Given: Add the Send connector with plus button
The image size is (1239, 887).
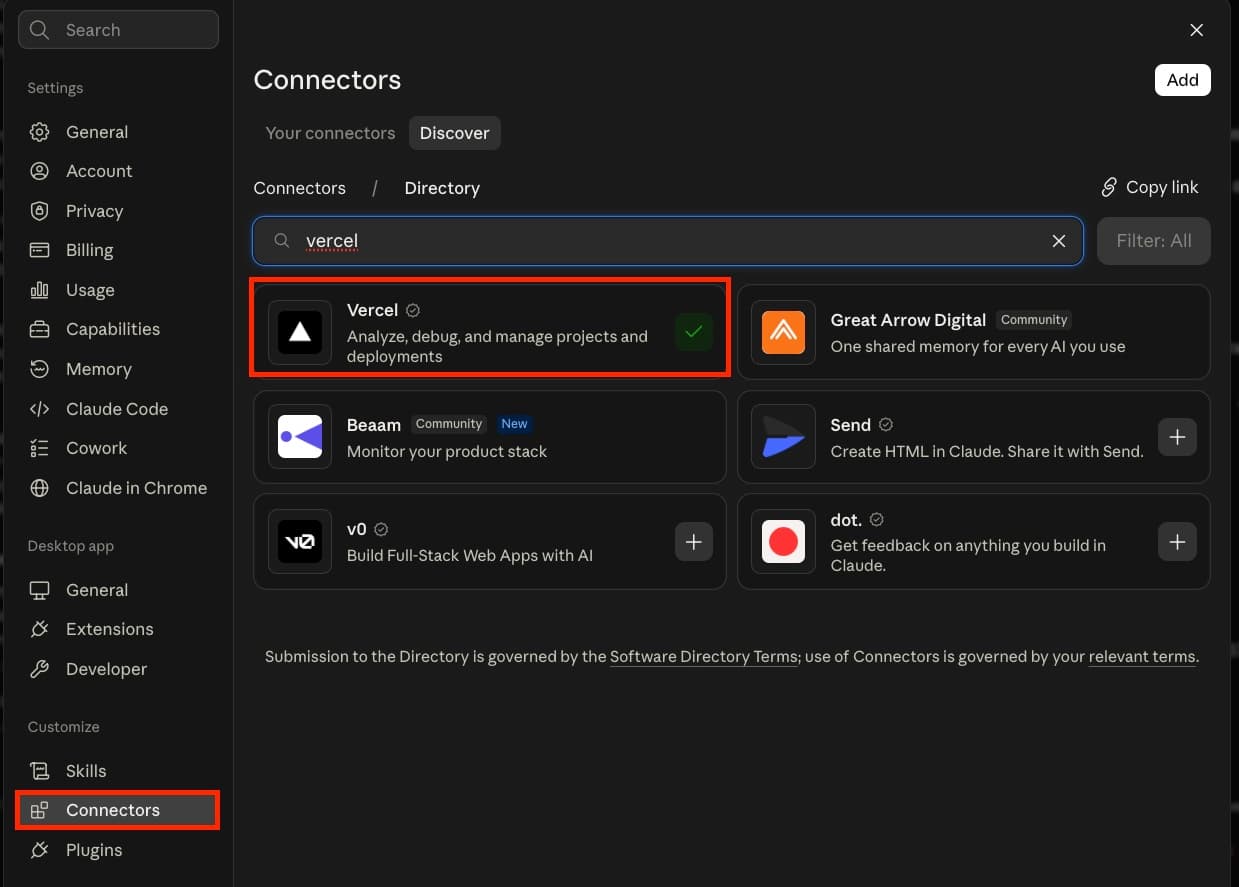Looking at the screenshot, I should point(1177,437).
